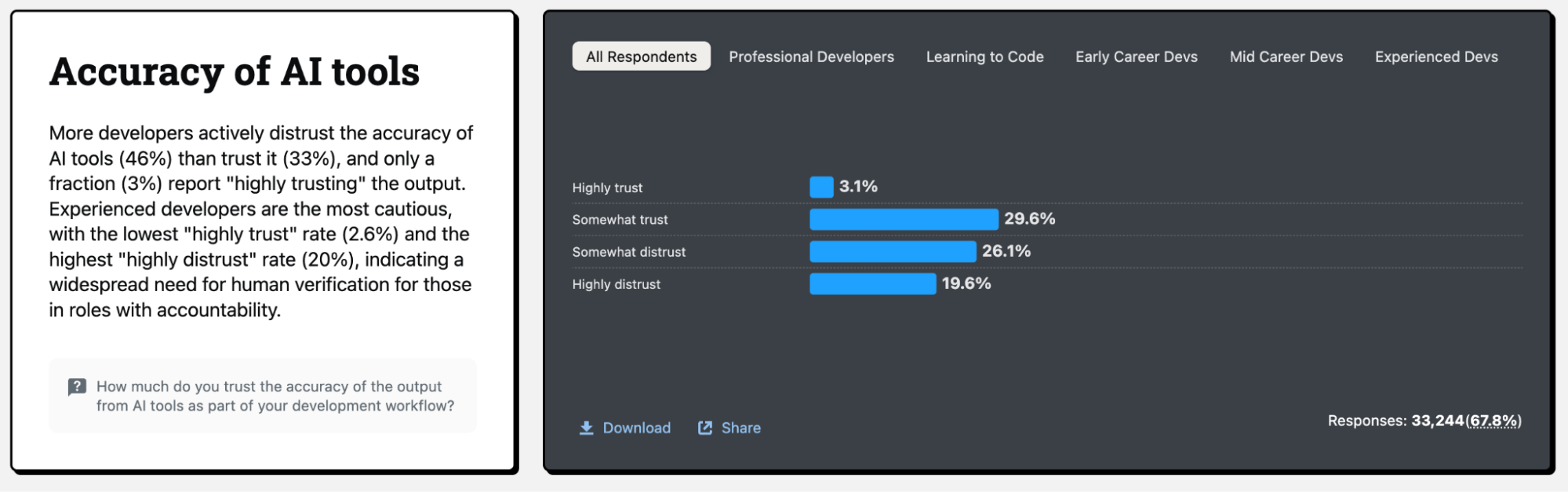Click the Highly trust row label
Viewport: 1568px width, 492px height.
(607, 188)
